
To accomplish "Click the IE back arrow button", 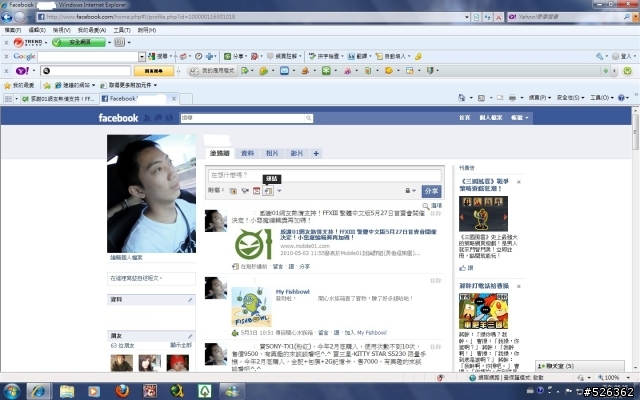I will [7, 17].
